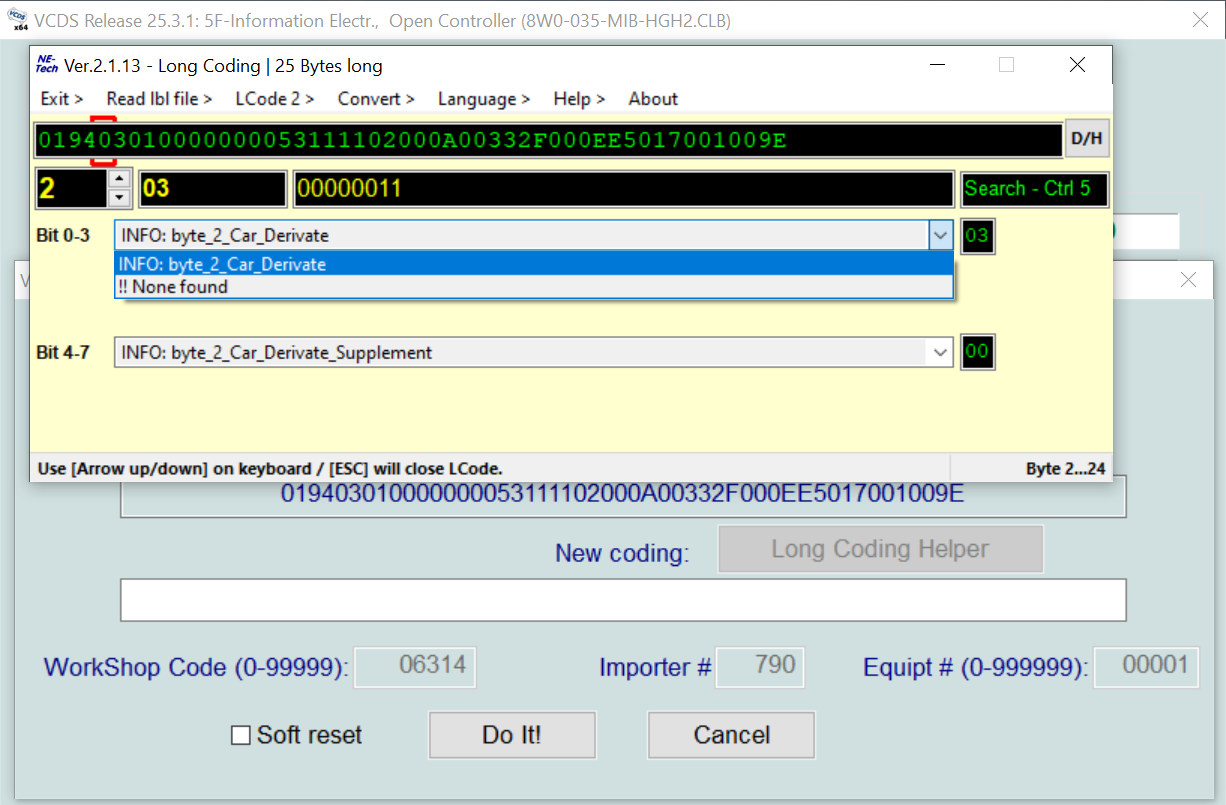Click the byte number field showing 2
Image resolution: width=1226 pixels, height=805 pixels.
(x=71, y=189)
